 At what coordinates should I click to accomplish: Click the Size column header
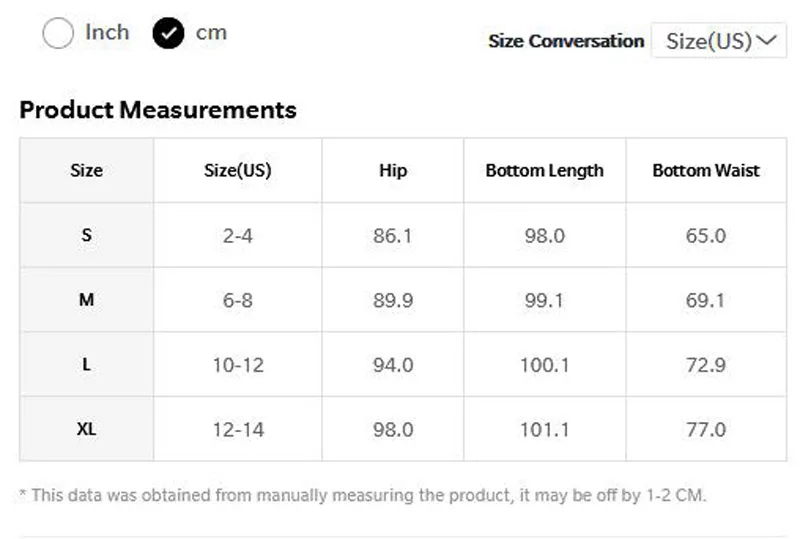[86, 170]
